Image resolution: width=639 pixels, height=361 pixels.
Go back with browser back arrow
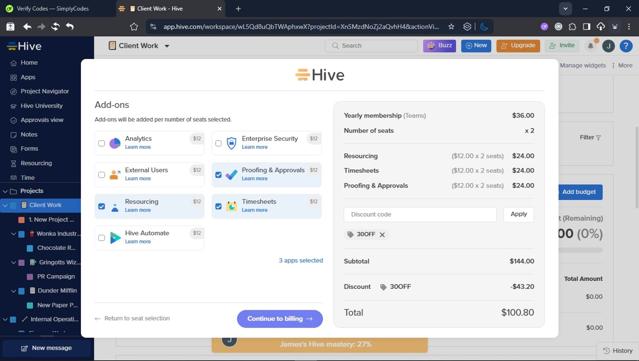click(27, 26)
